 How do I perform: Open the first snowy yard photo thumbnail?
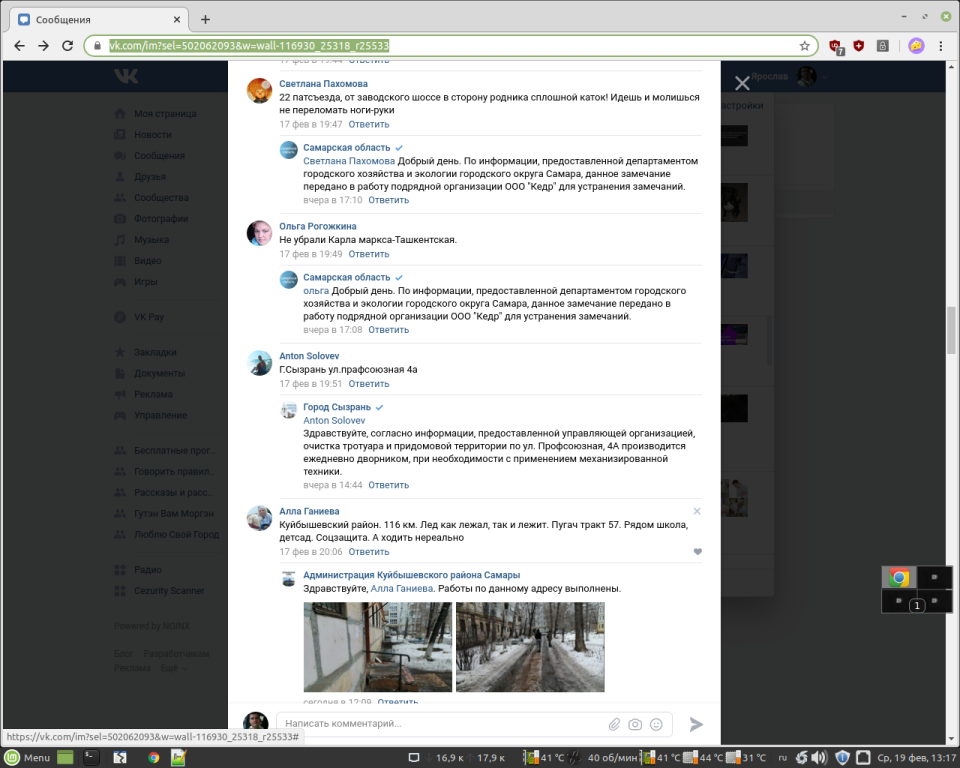(x=376, y=646)
